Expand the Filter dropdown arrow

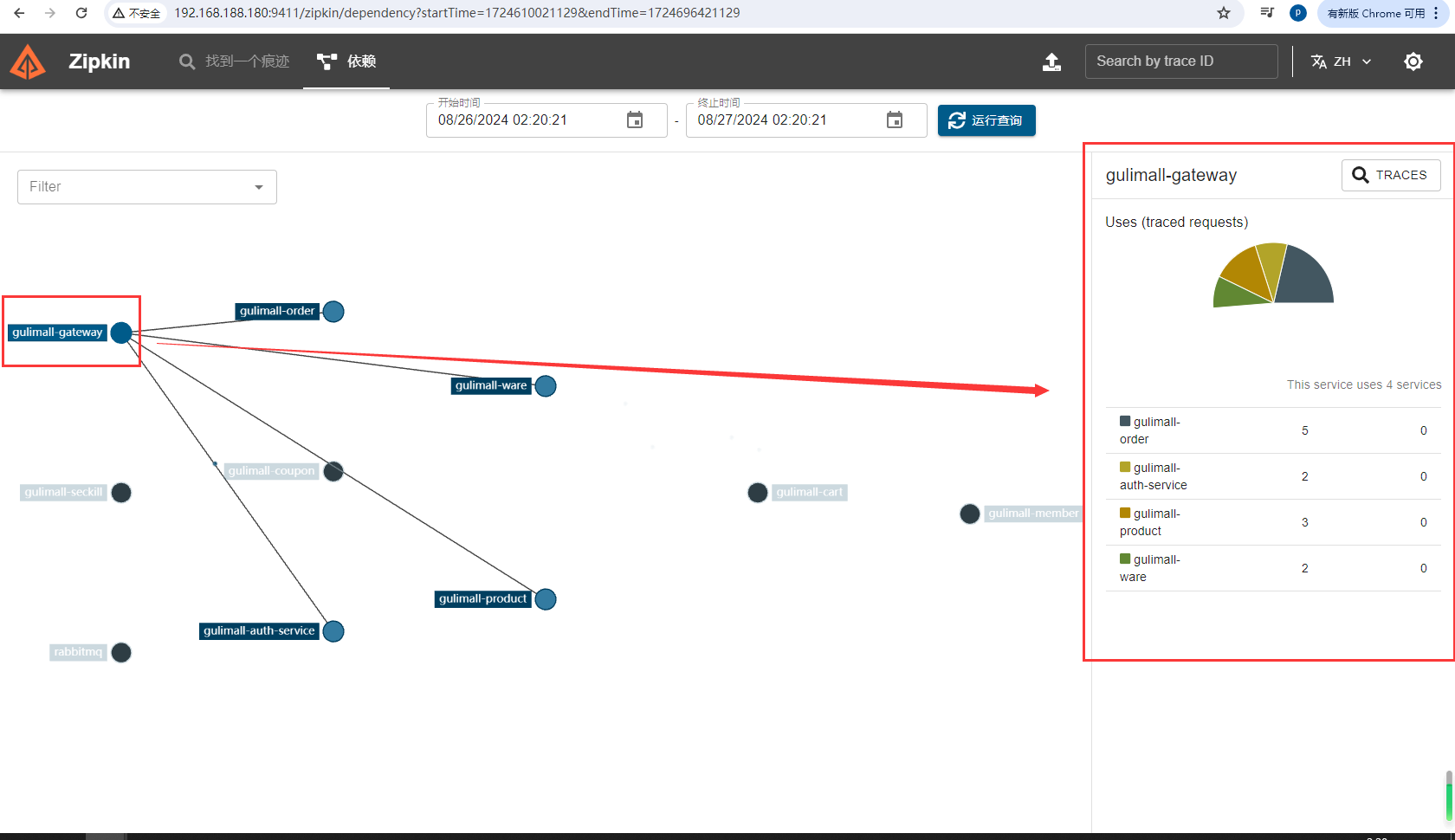click(259, 187)
